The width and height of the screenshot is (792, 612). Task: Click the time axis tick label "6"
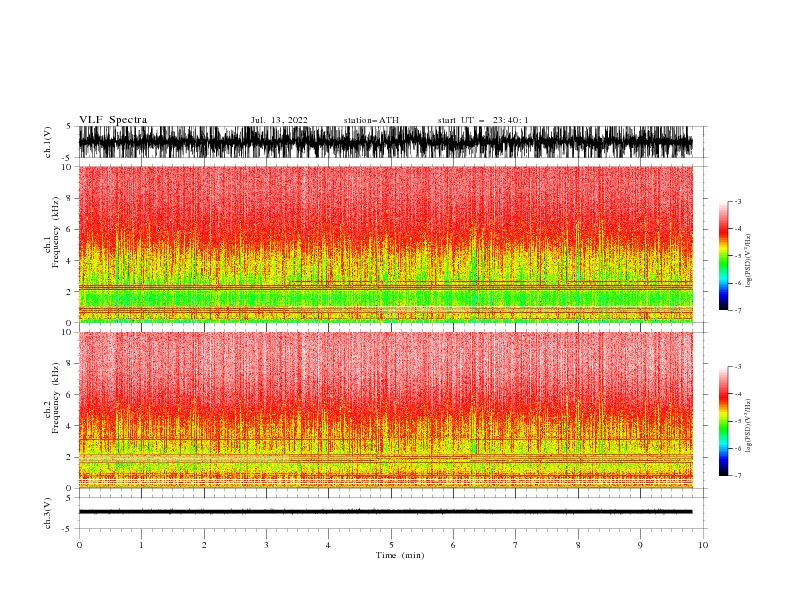click(453, 545)
